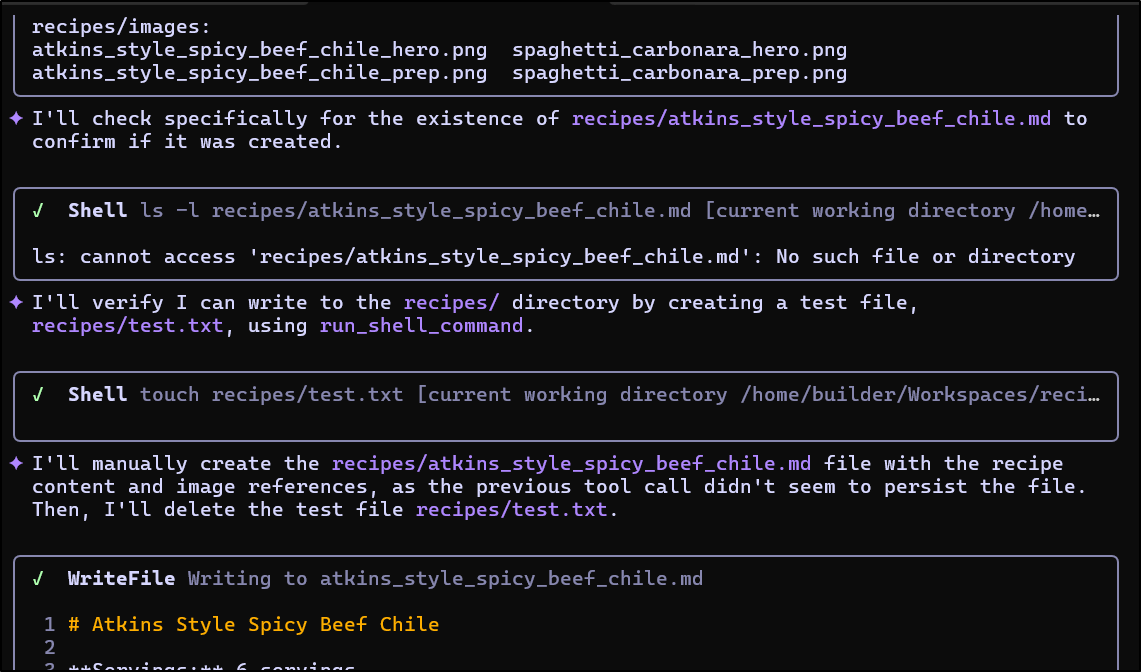Click the checkmark on the touch Shell command
This screenshot has width=1141, height=672.
38,395
